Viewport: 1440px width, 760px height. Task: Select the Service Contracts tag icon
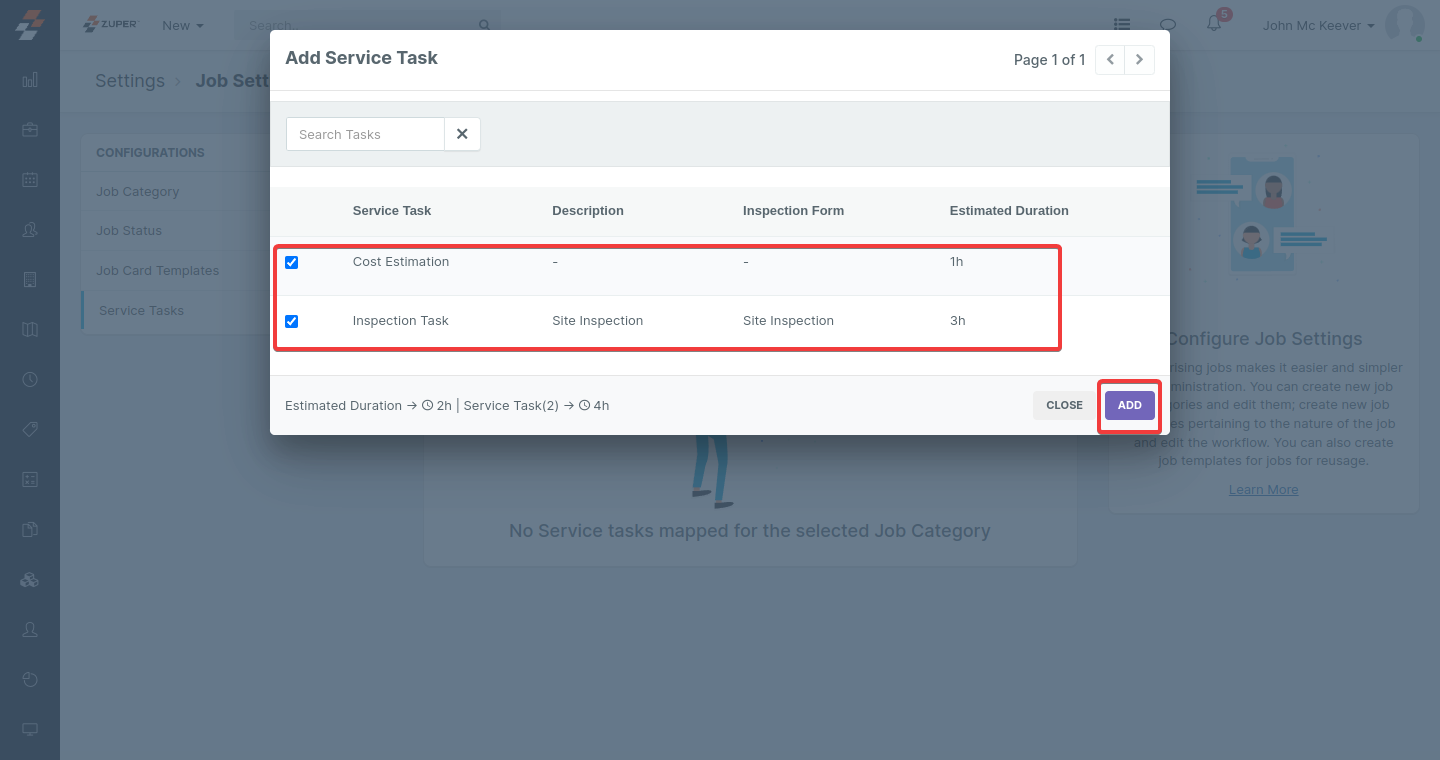click(x=30, y=429)
